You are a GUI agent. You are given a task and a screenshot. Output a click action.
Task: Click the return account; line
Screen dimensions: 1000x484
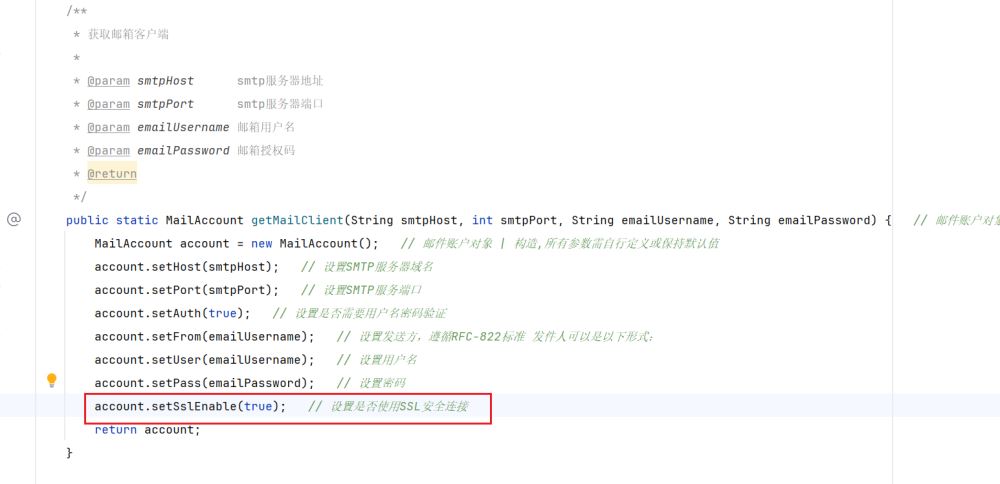[x=147, y=430]
